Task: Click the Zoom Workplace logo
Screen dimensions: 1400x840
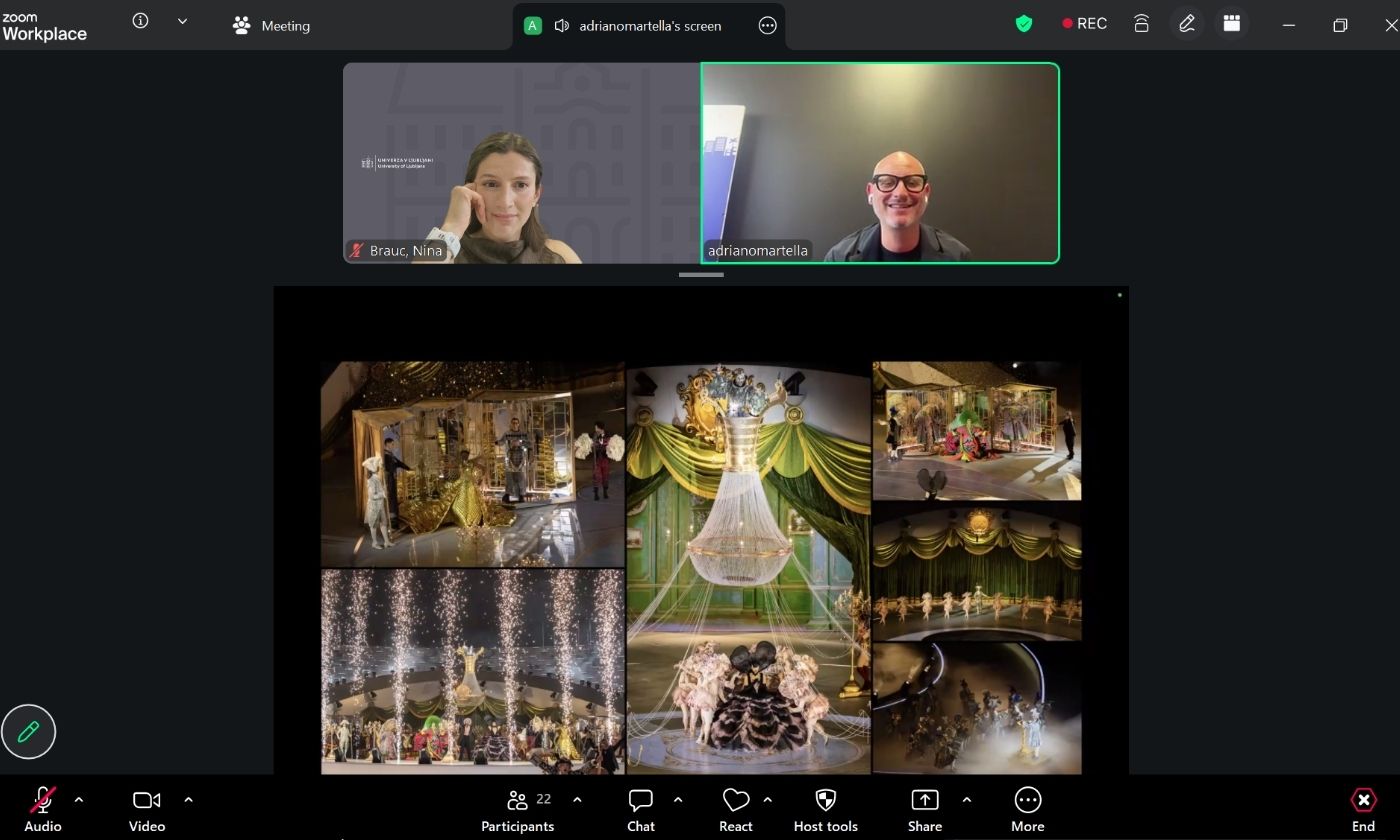Action: (44, 27)
